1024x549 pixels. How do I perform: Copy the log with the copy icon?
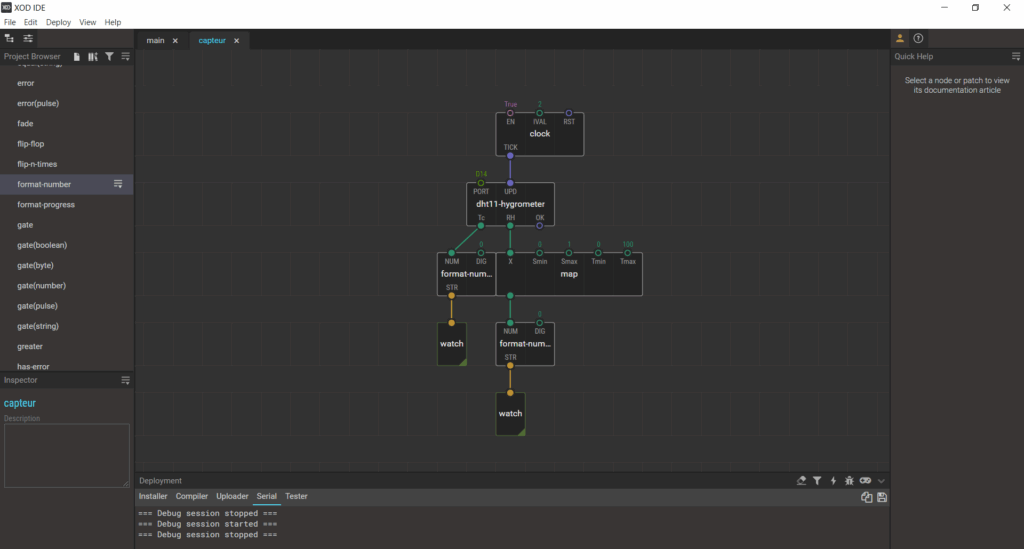tap(867, 497)
